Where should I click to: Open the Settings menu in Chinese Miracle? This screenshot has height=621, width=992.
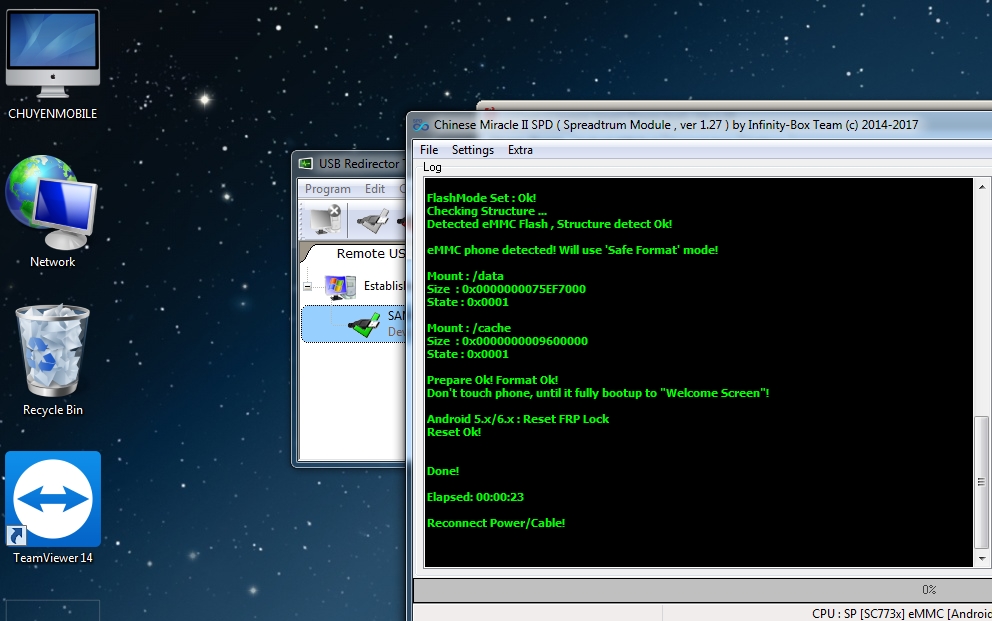click(x=473, y=150)
